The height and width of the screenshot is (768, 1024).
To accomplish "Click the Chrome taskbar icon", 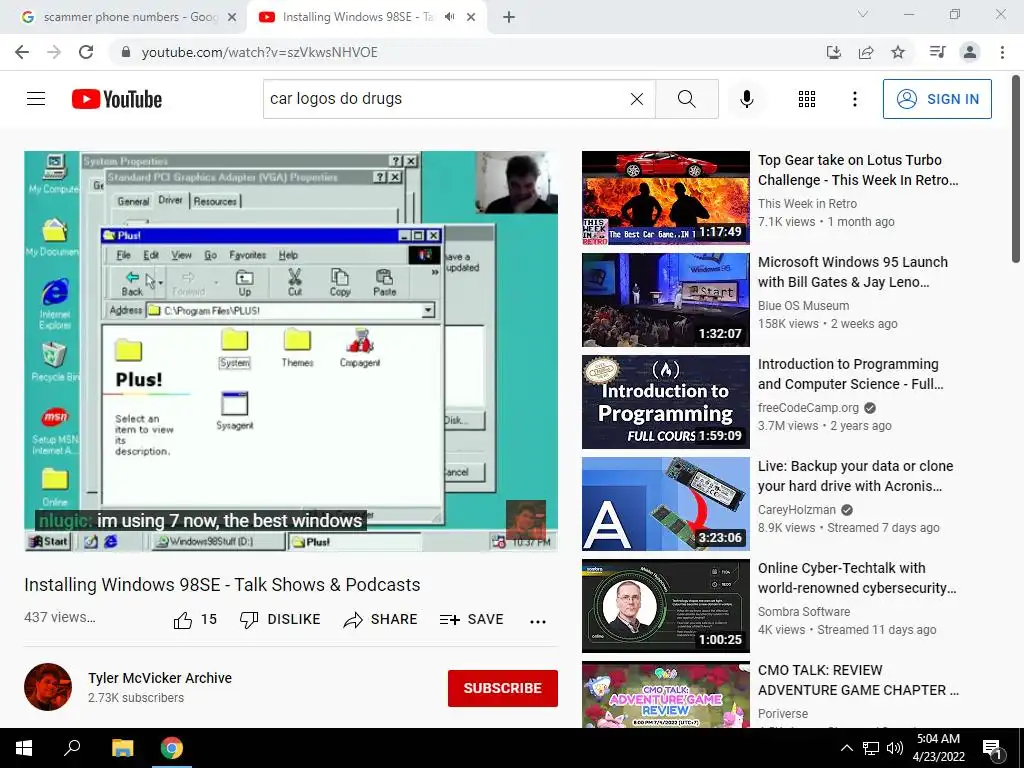I will point(172,748).
